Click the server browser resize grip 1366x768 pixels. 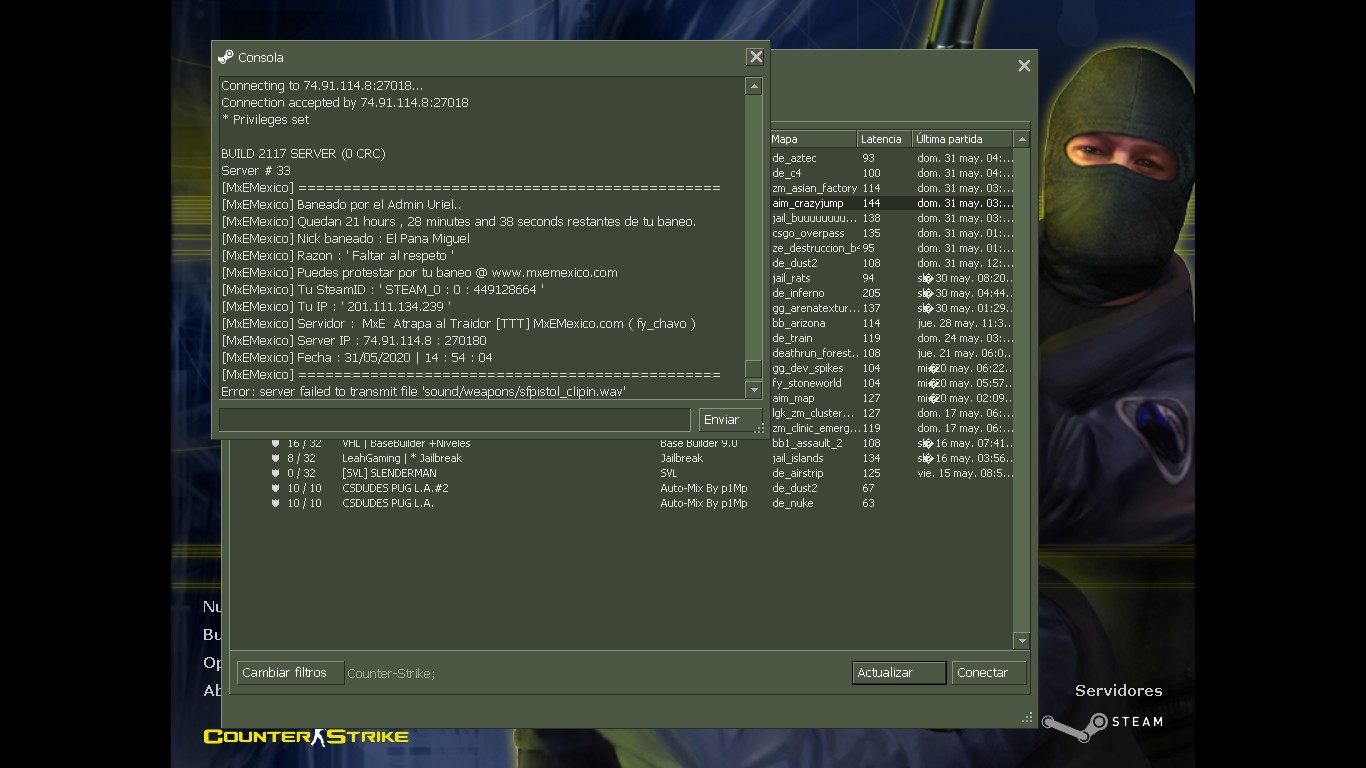(1027, 717)
